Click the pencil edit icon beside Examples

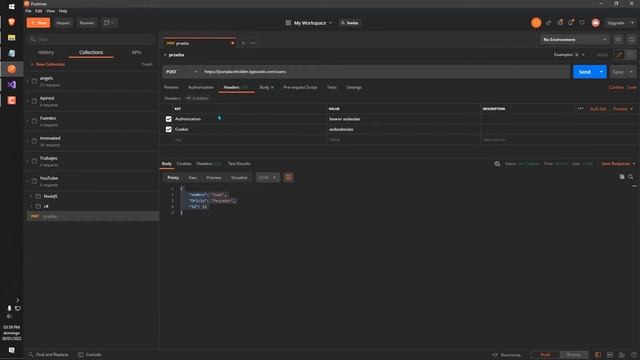point(619,55)
